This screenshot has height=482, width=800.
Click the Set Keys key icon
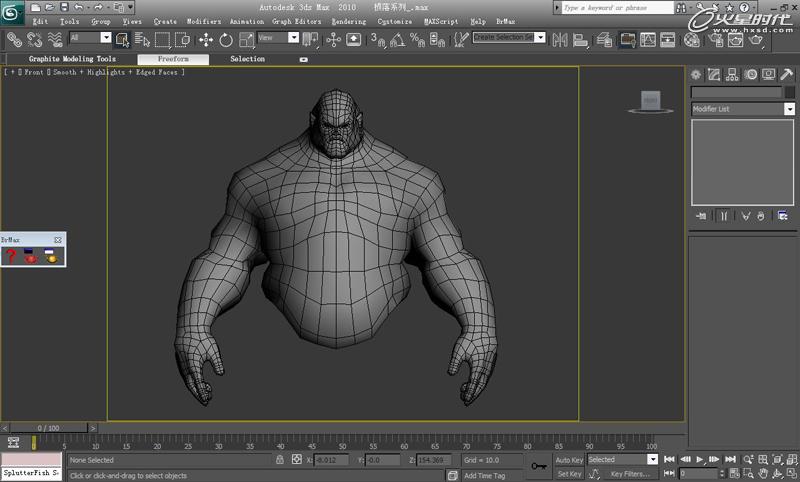(x=539, y=466)
